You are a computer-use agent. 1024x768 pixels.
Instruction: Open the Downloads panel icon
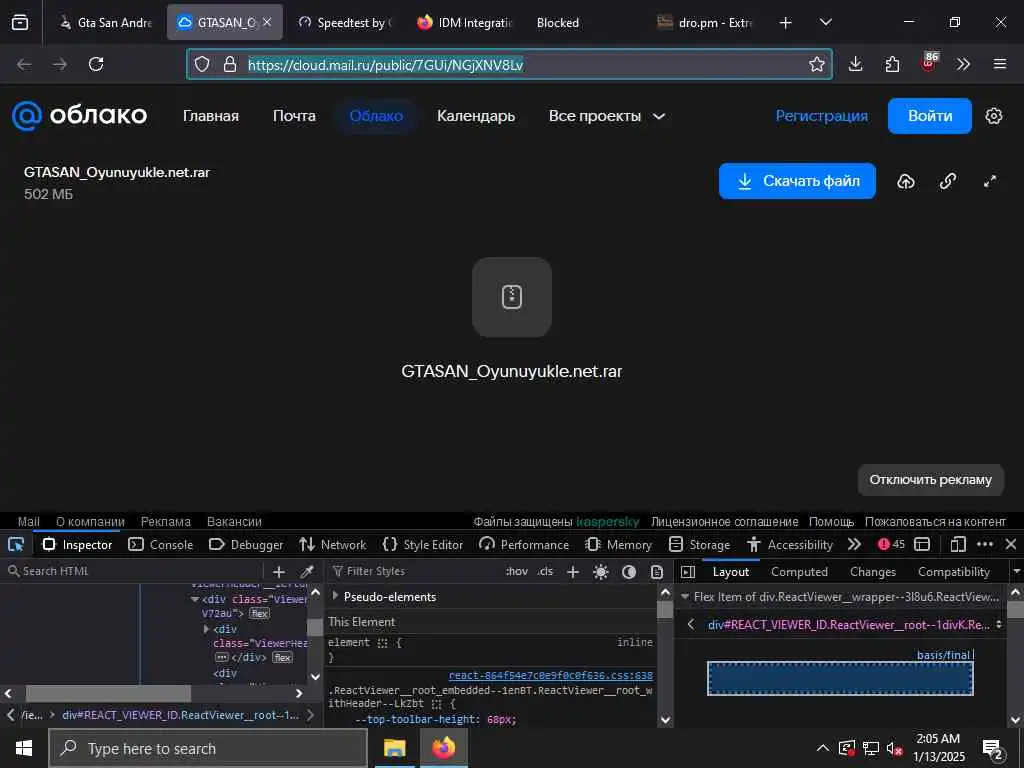856,64
